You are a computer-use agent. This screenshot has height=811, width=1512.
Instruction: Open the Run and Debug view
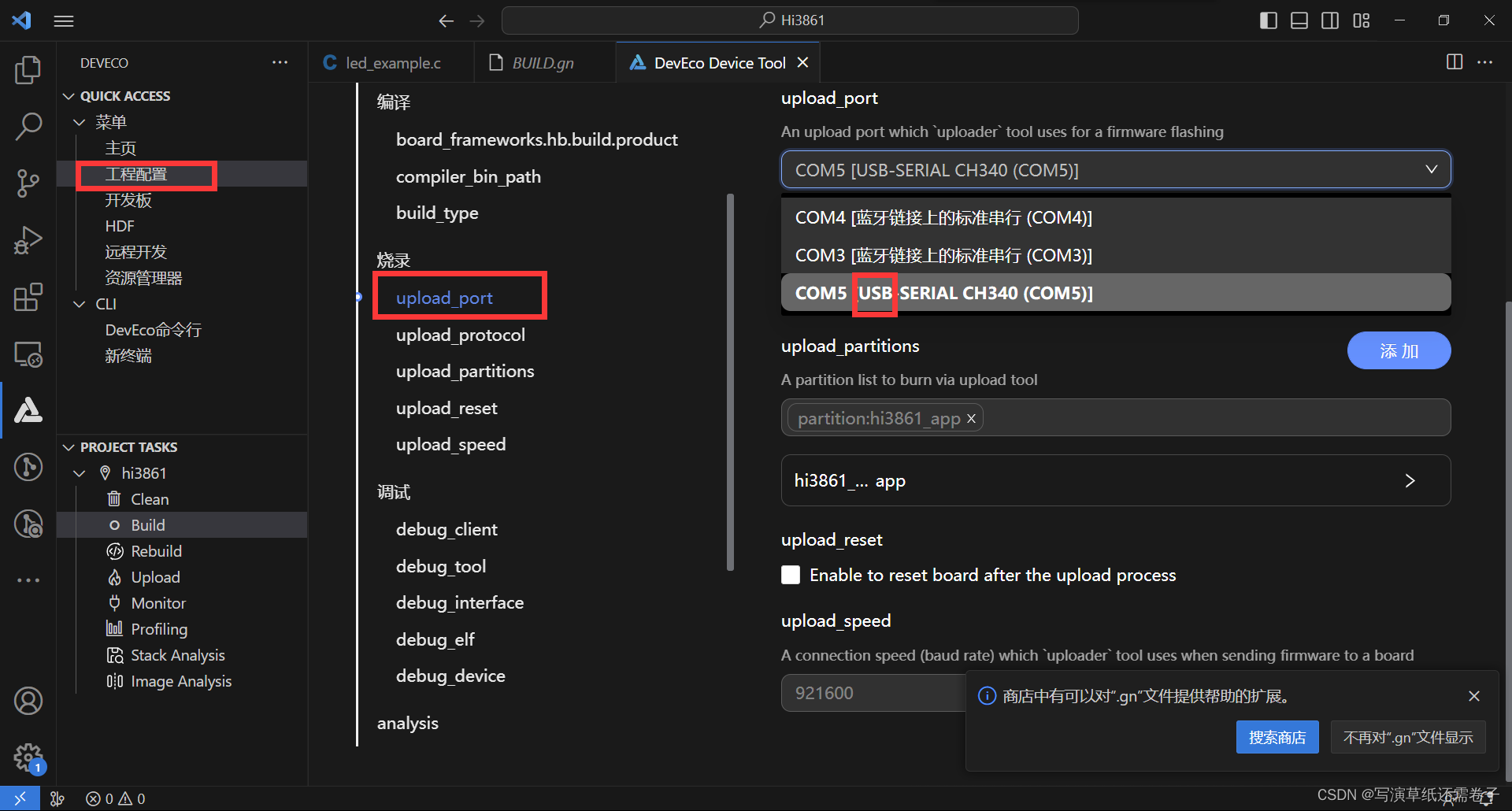(x=28, y=240)
